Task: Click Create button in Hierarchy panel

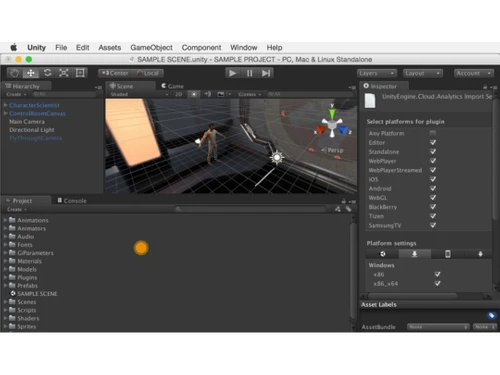Action: (16, 94)
